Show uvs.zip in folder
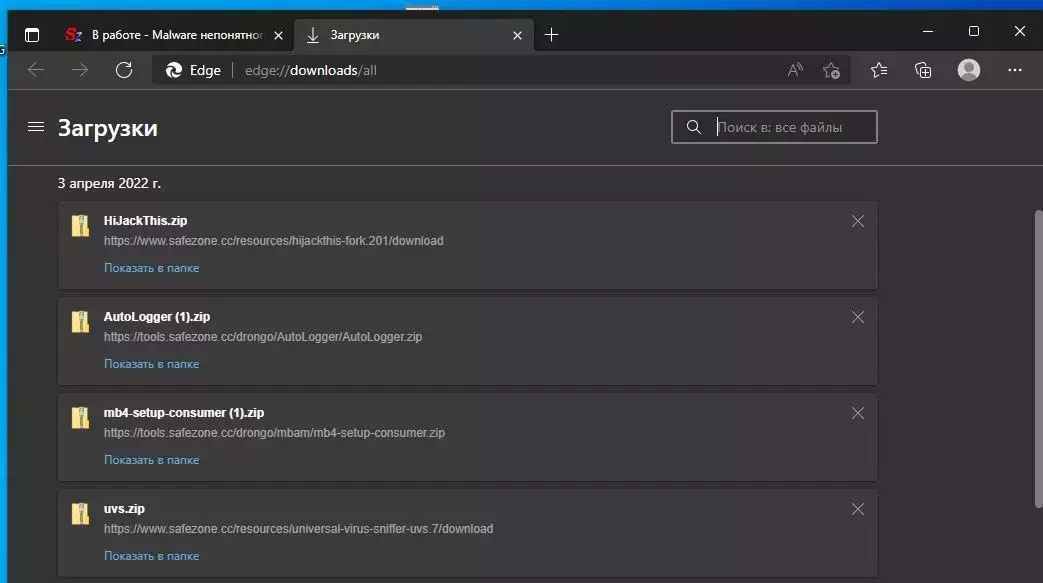1043x583 pixels. click(x=151, y=556)
